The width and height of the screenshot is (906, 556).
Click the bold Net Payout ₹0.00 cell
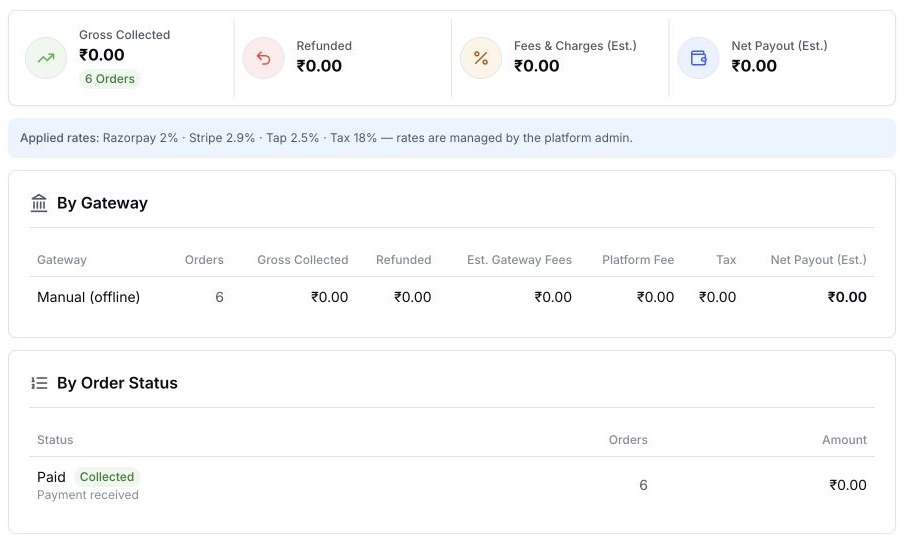click(847, 297)
